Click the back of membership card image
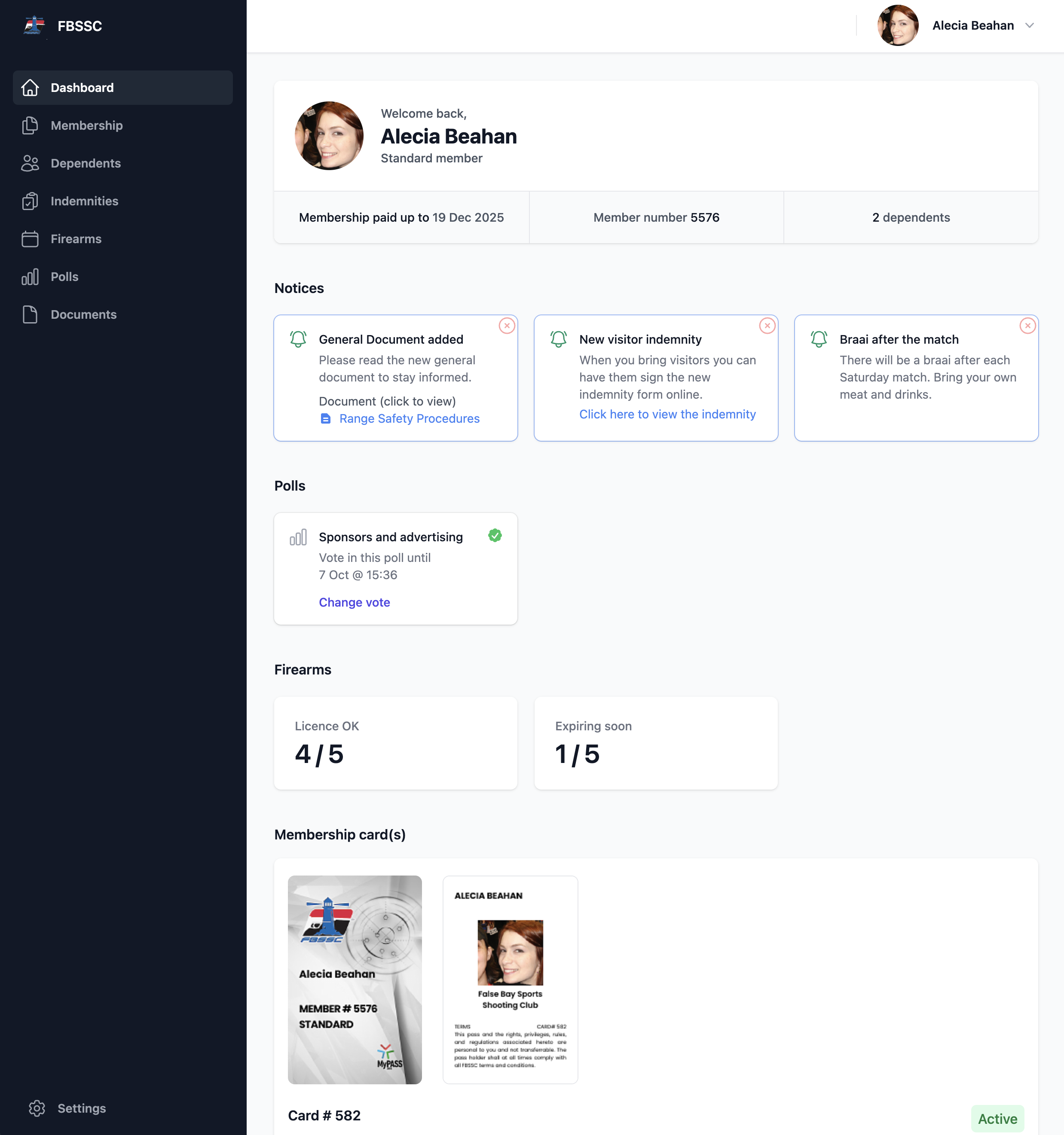1064x1135 pixels. [510, 980]
